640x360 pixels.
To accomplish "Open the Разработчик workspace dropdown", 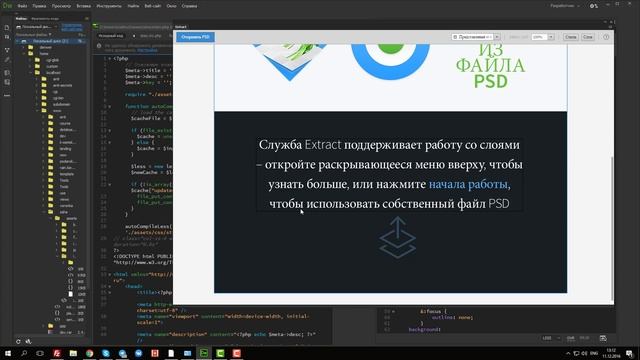I will (564, 6).
